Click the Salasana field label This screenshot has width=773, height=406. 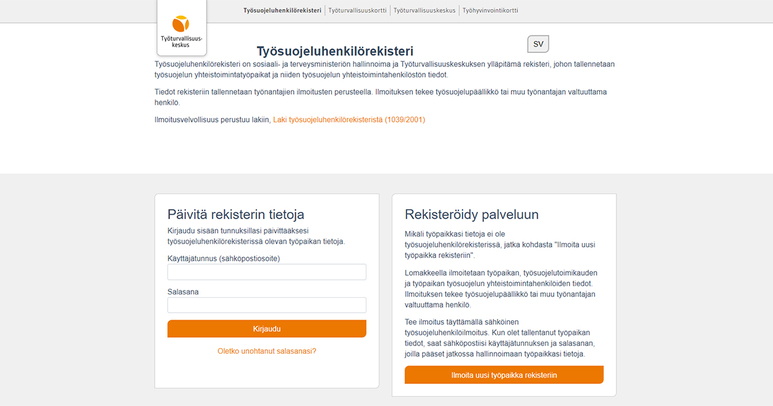[x=183, y=292]
